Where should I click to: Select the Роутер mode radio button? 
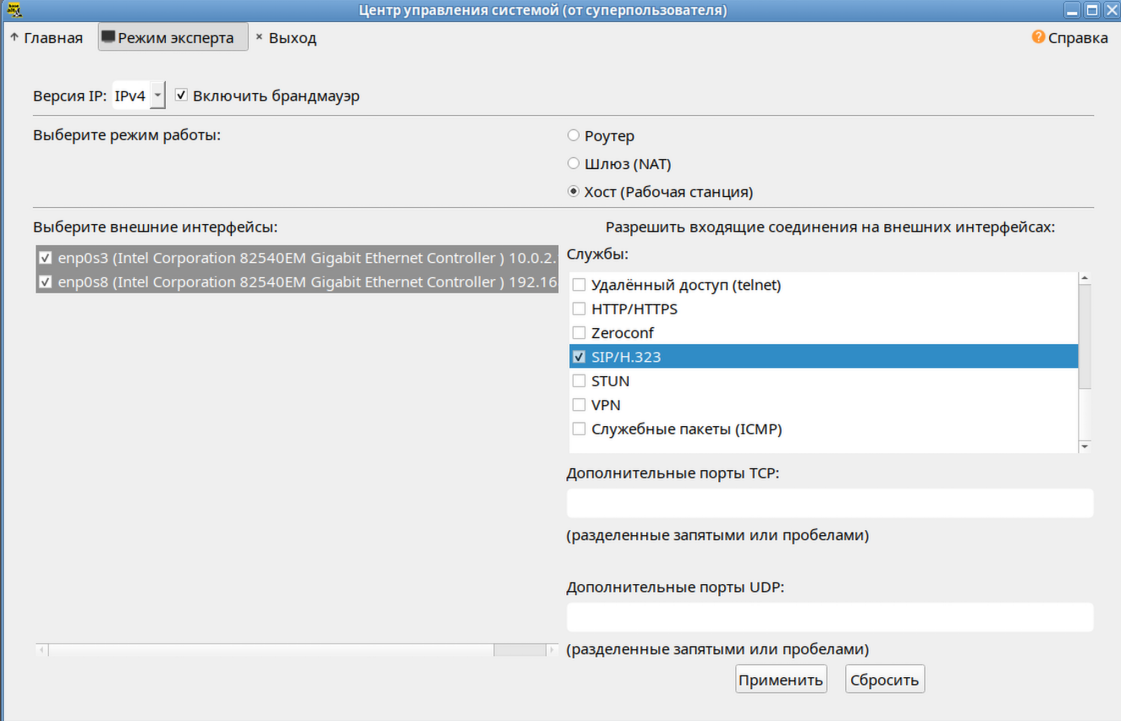click(573, 135)
